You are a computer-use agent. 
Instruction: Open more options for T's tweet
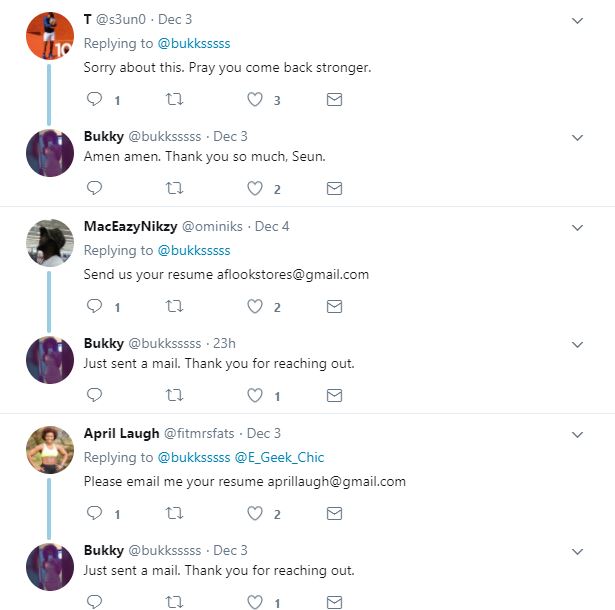pos(577,20)
